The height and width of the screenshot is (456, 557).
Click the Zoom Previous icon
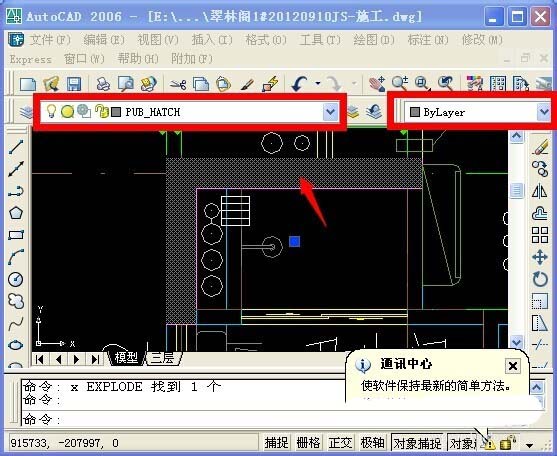(445, 84)
